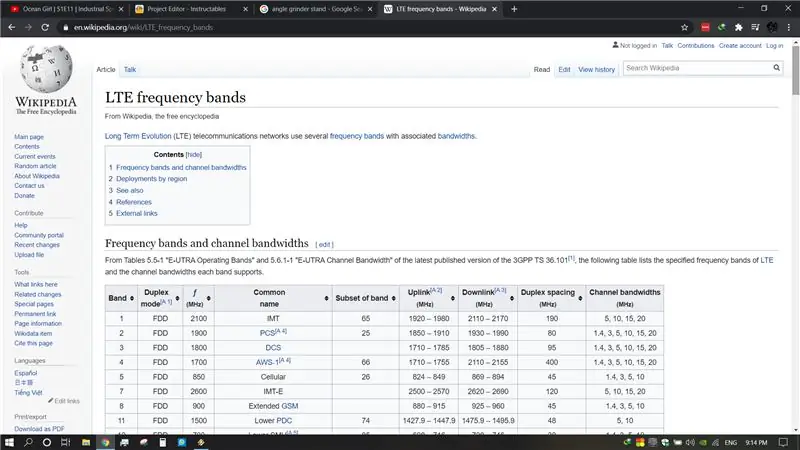Open the volume speaker tray icon

(690, 442)
